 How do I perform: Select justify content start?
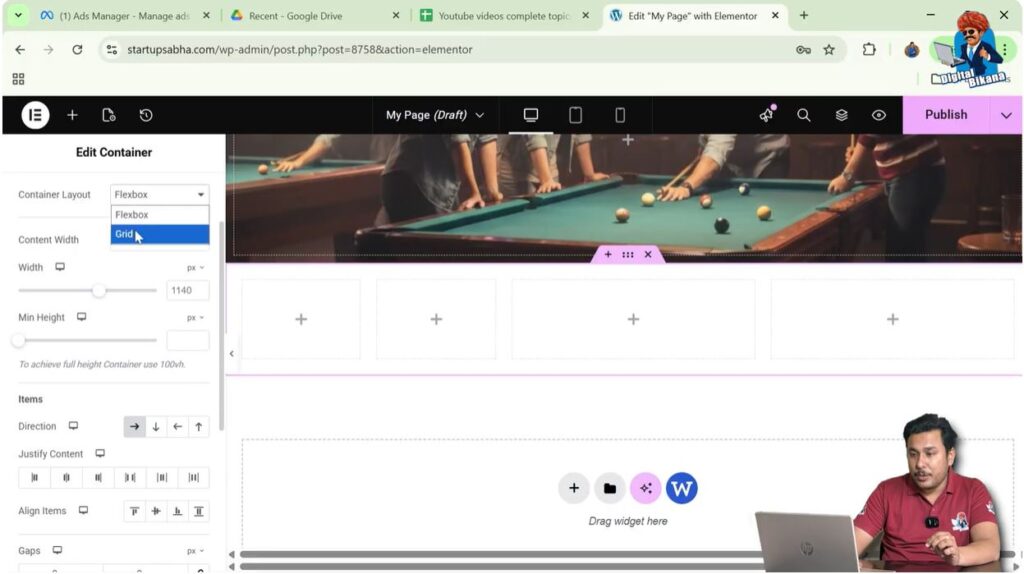pos(35,477)
